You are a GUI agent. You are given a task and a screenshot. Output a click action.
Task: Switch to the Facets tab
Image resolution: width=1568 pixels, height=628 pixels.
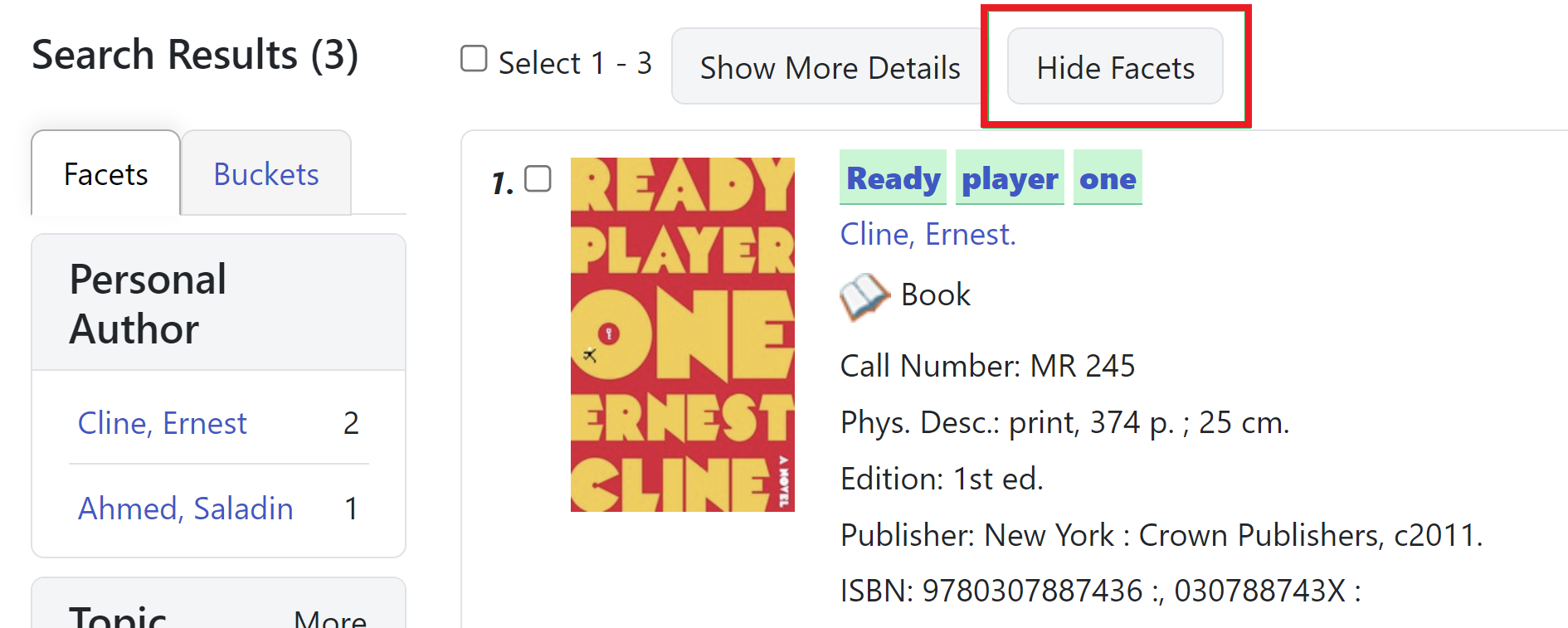tap(105, 174)
